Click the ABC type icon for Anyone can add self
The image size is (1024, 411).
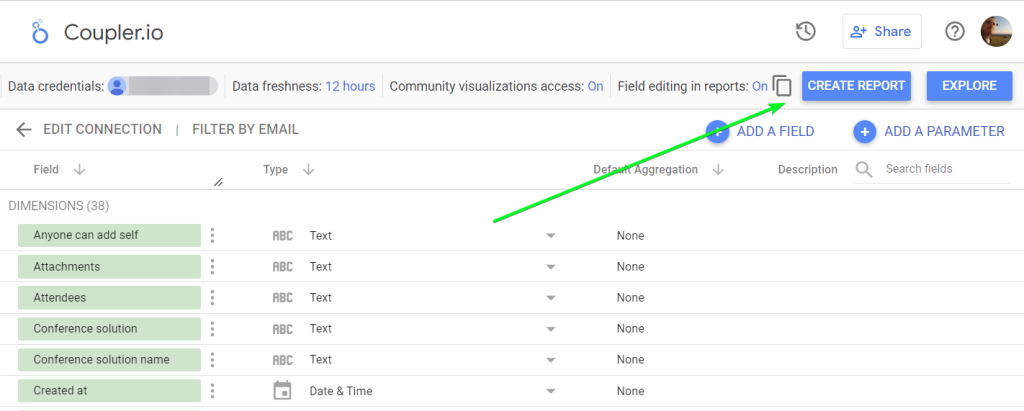[x=282, y=235]
